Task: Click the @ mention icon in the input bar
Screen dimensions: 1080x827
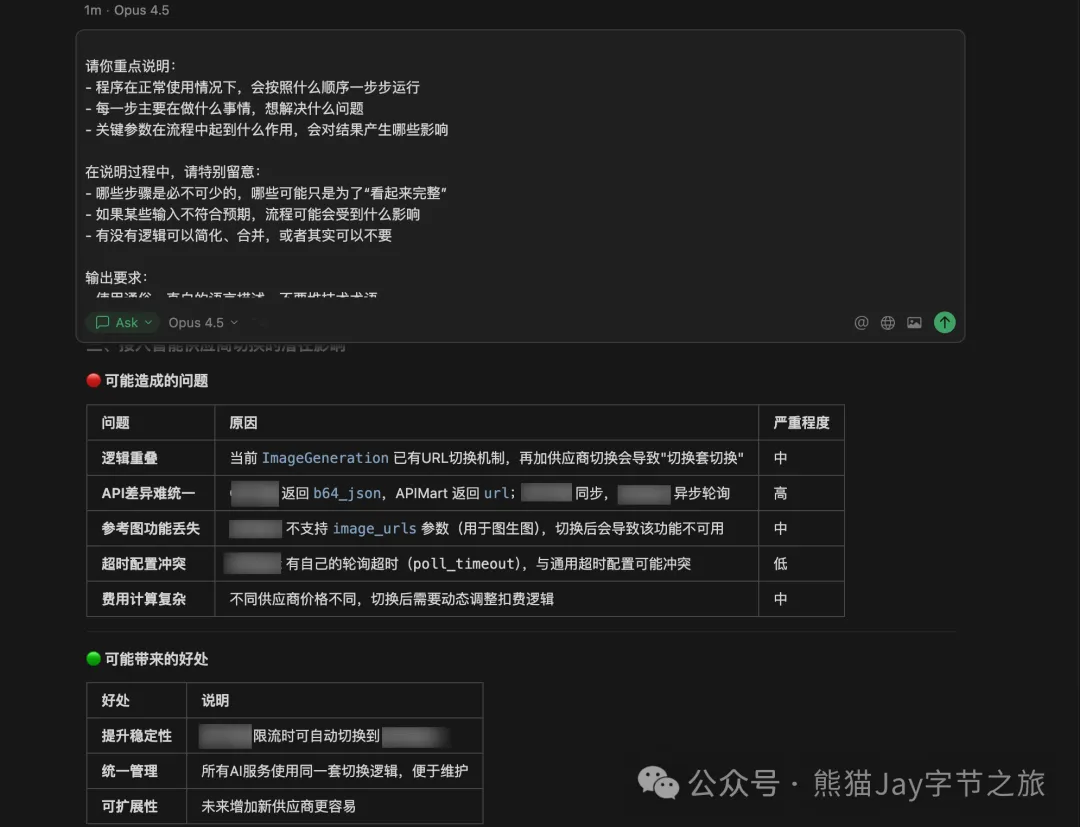Action: (861, 322)
